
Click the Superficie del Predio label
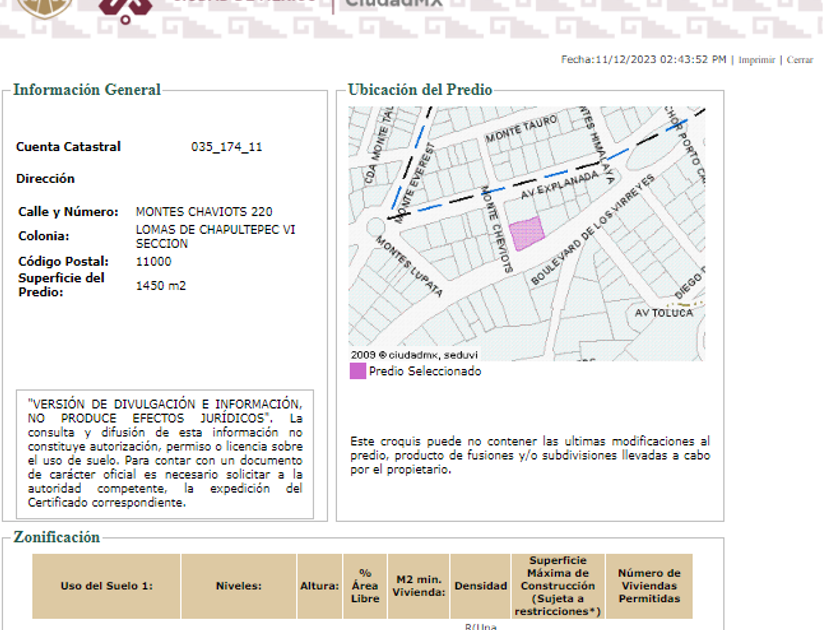pyautogui.click(x=61, y=285)
